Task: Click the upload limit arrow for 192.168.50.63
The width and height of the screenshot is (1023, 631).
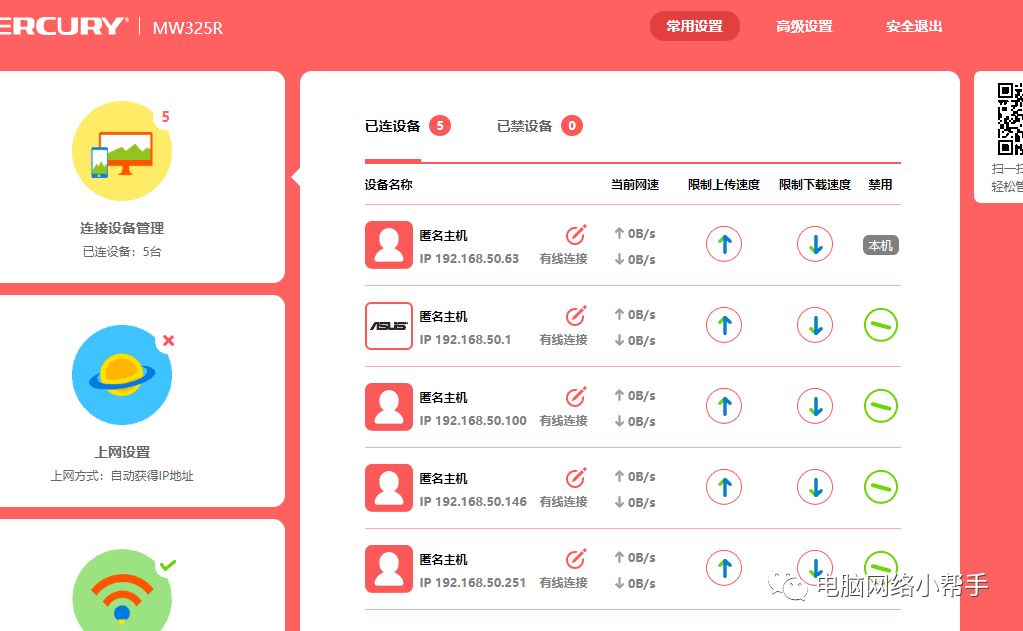Action: (x=723, y=244)
